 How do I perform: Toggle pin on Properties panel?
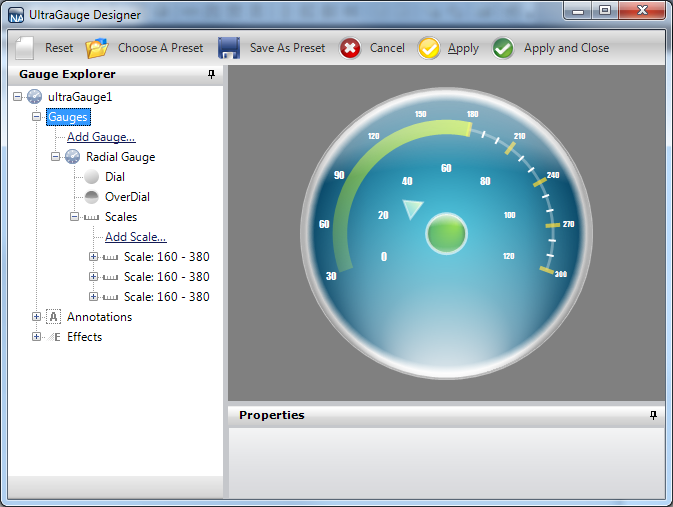653,415
